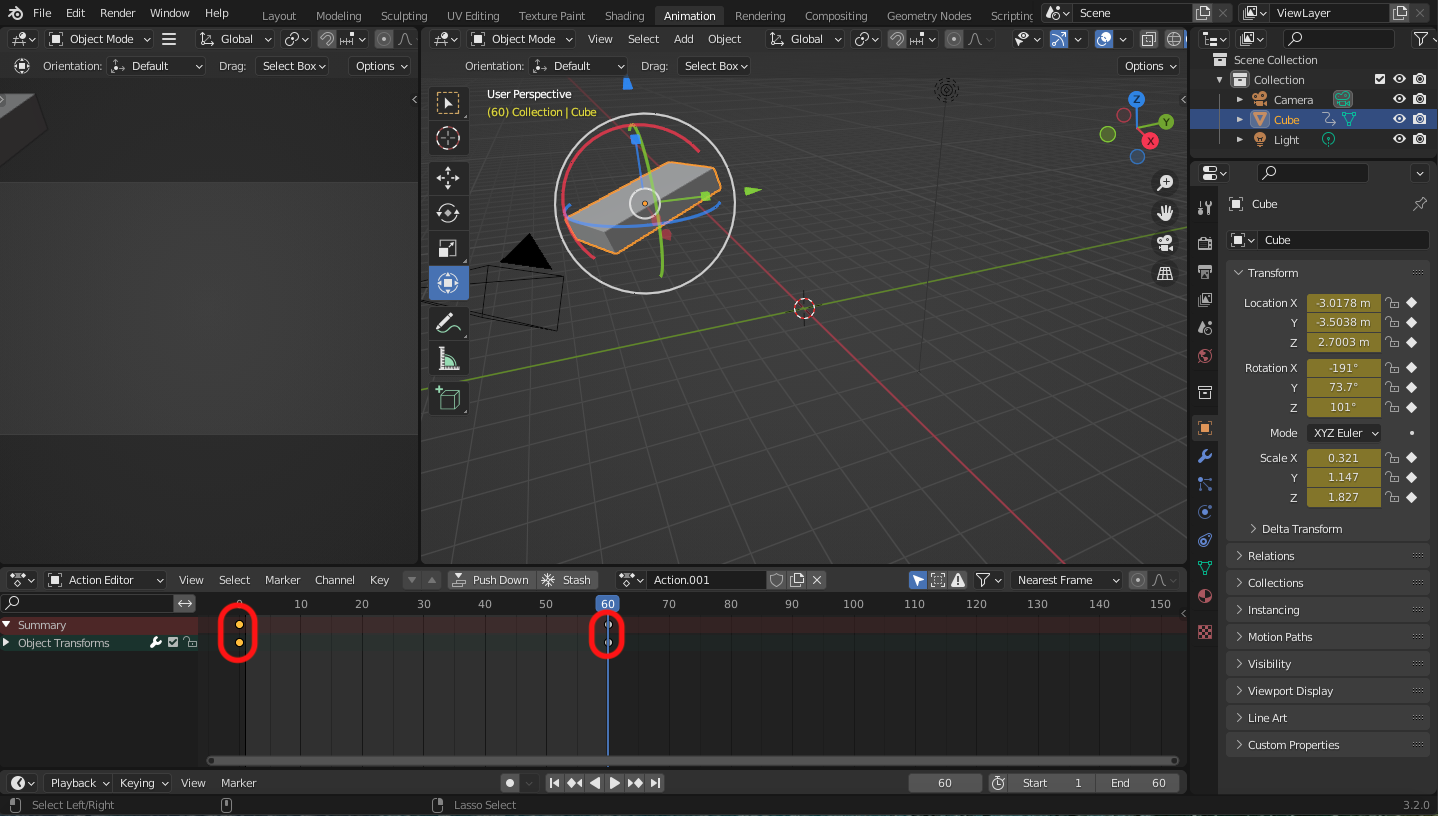Hide Cube in viewport with eye icon
Screen dimensions: 1438x816
1399,119
